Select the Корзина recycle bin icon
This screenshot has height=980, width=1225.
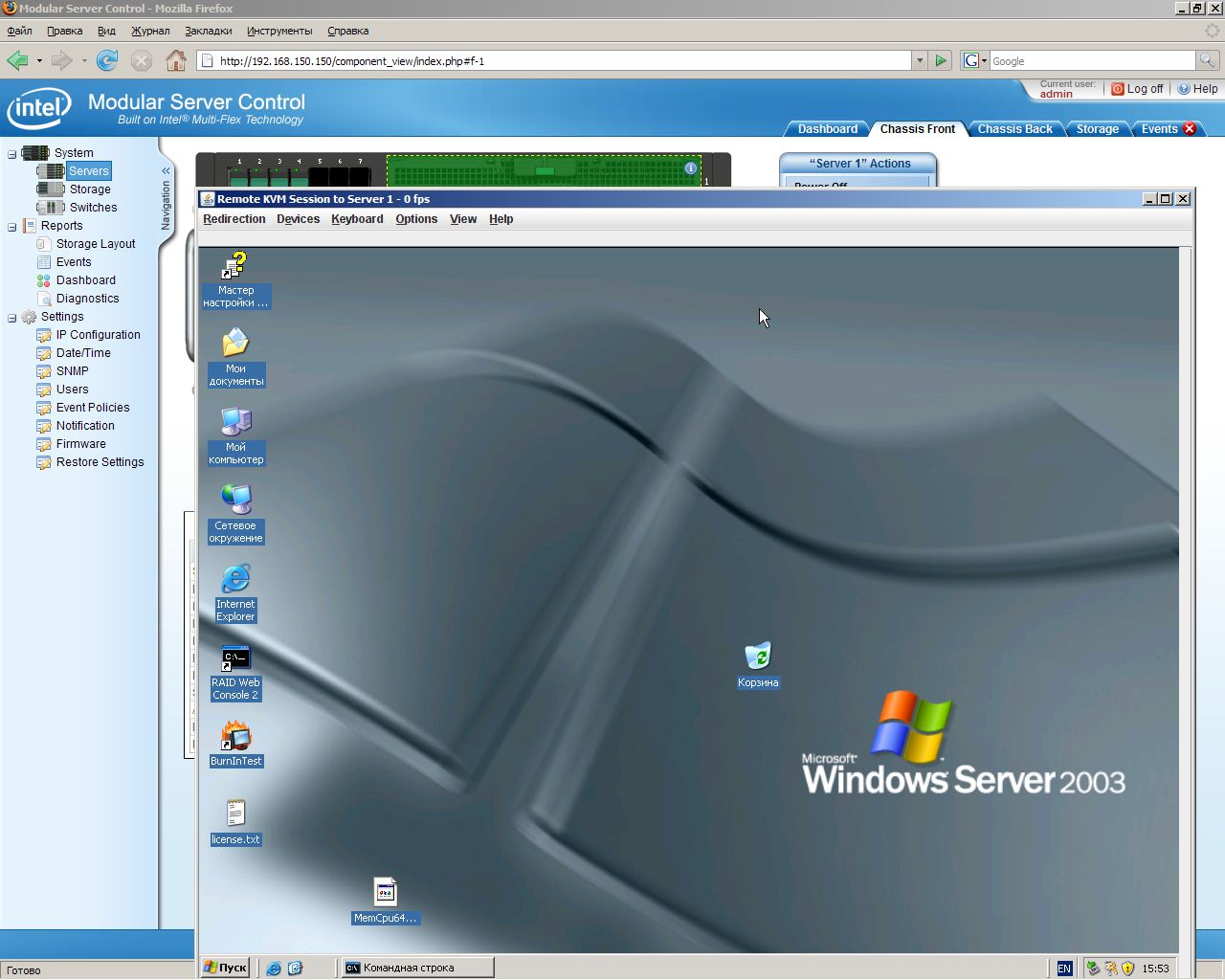(757, 657)
